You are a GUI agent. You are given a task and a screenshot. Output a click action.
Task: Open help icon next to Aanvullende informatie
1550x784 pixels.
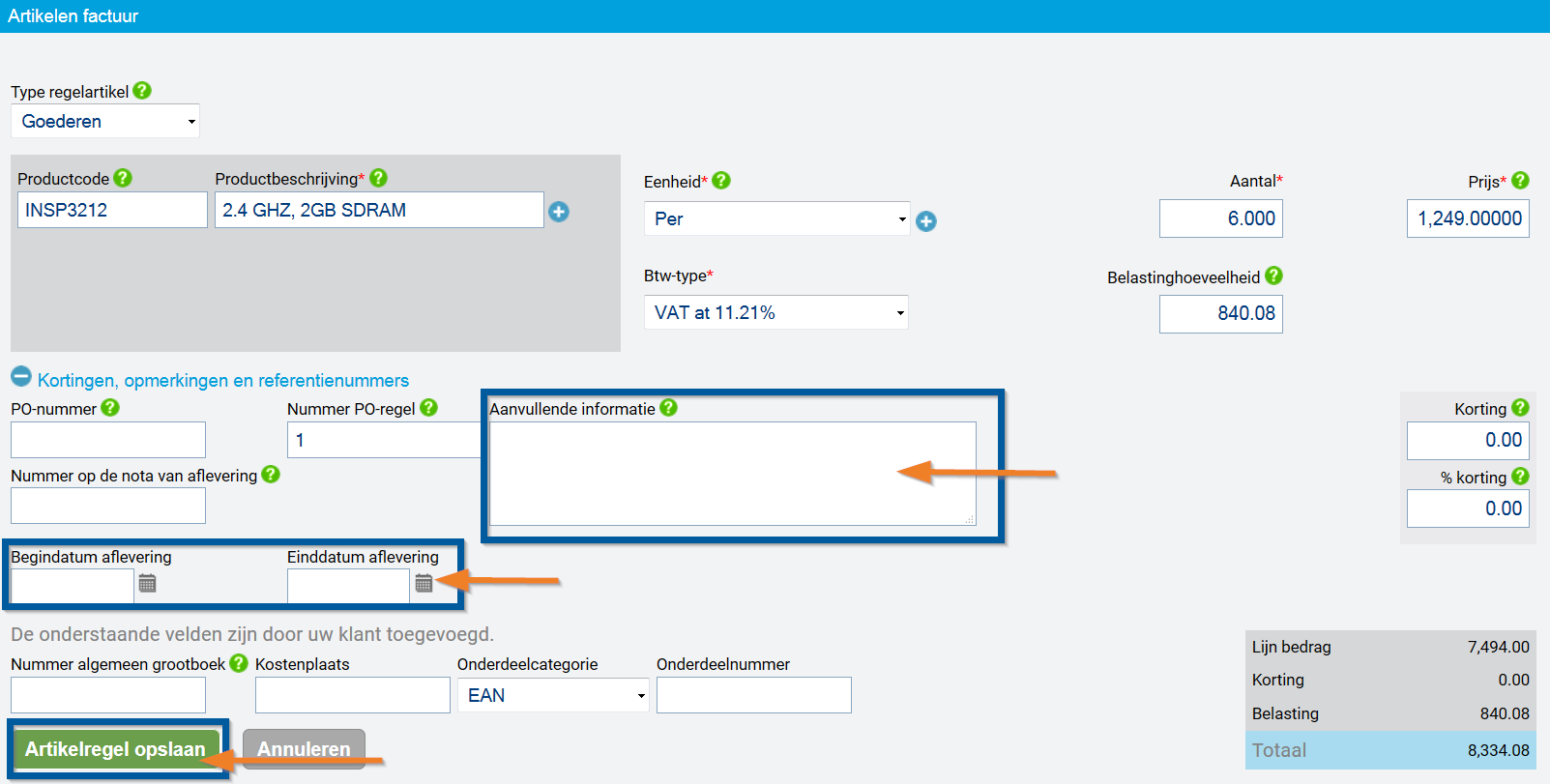(668, 408)
